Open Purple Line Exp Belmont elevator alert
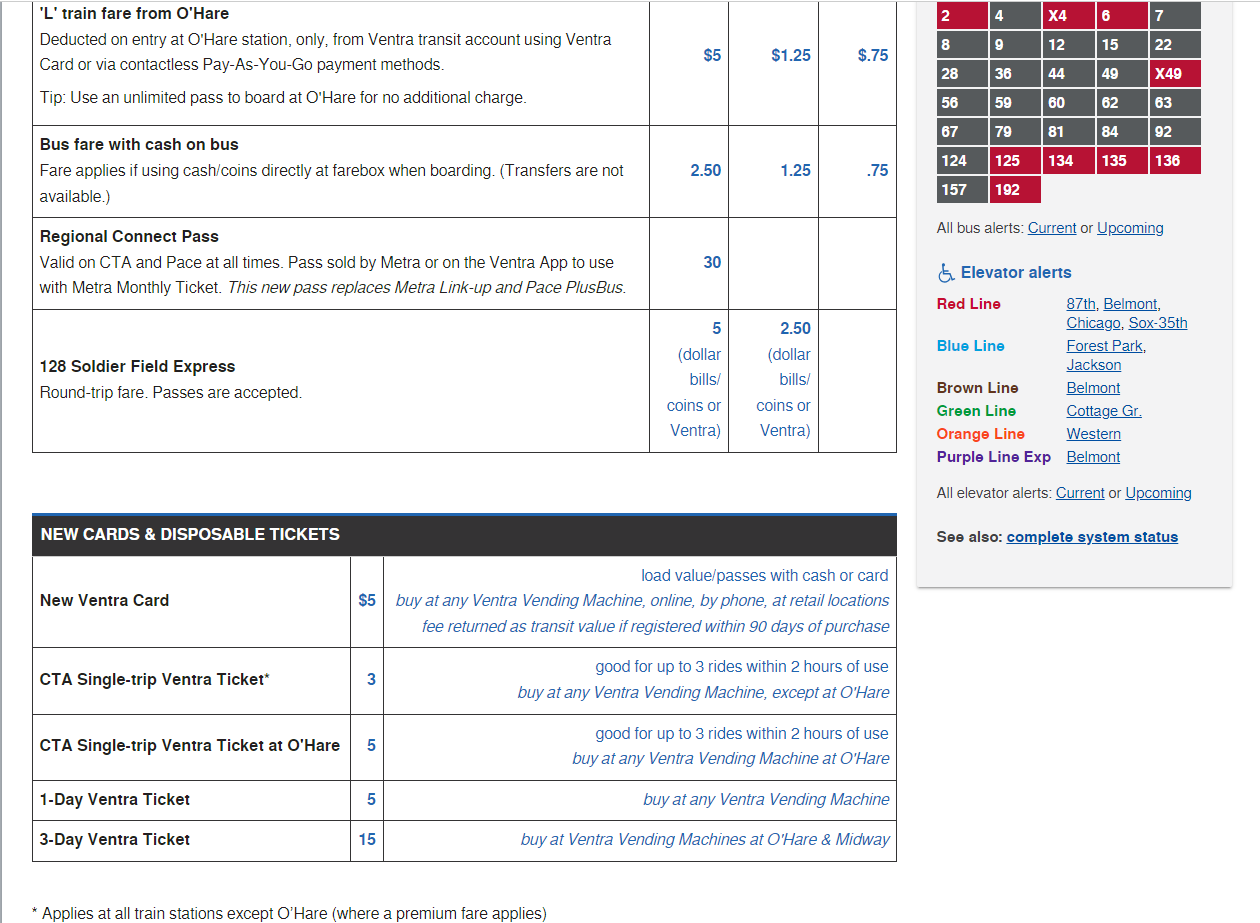This screenshot has width=1260, height=923. pos(1093,457)
